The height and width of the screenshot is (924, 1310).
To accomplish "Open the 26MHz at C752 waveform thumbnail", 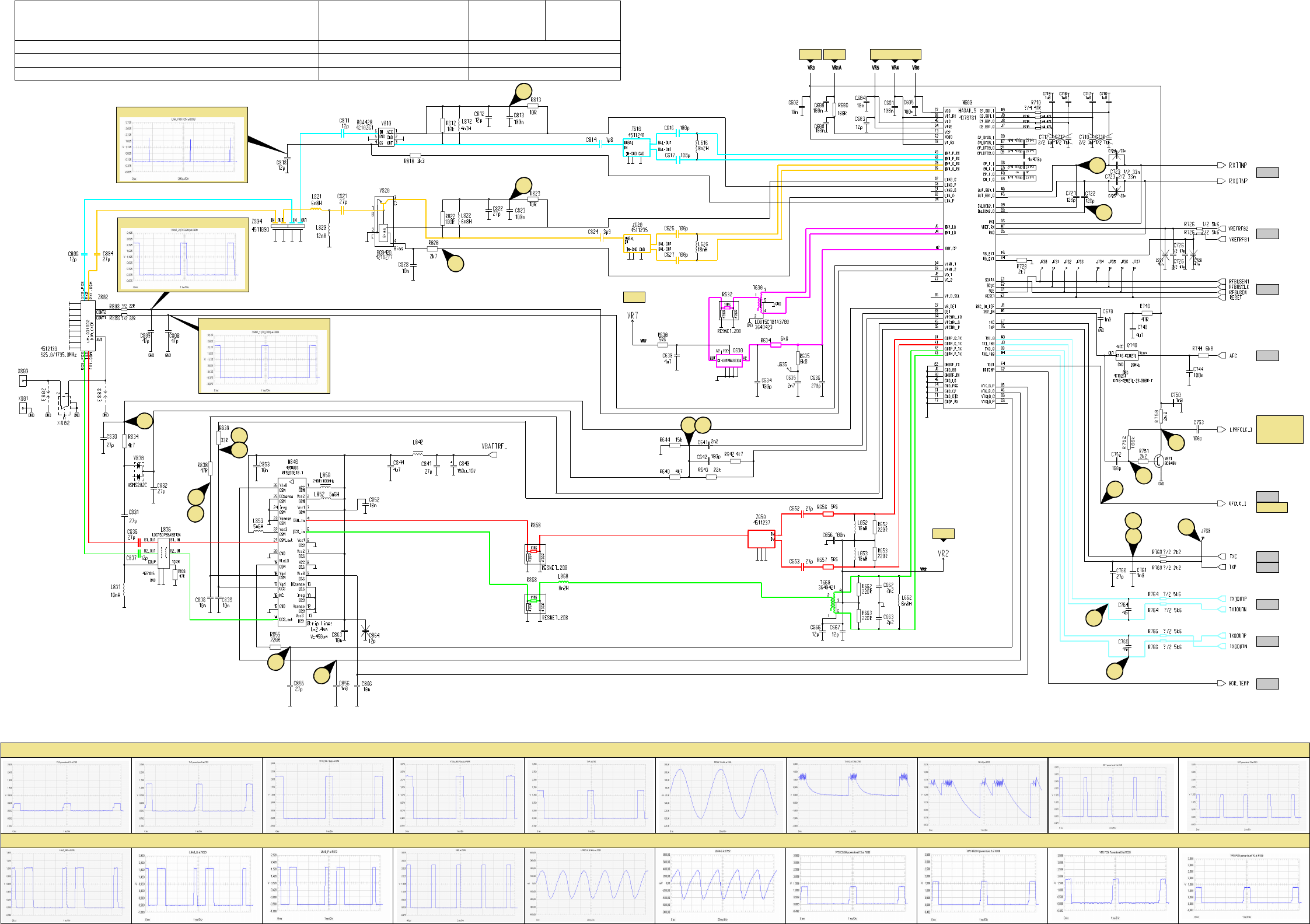I will point(720,885).
